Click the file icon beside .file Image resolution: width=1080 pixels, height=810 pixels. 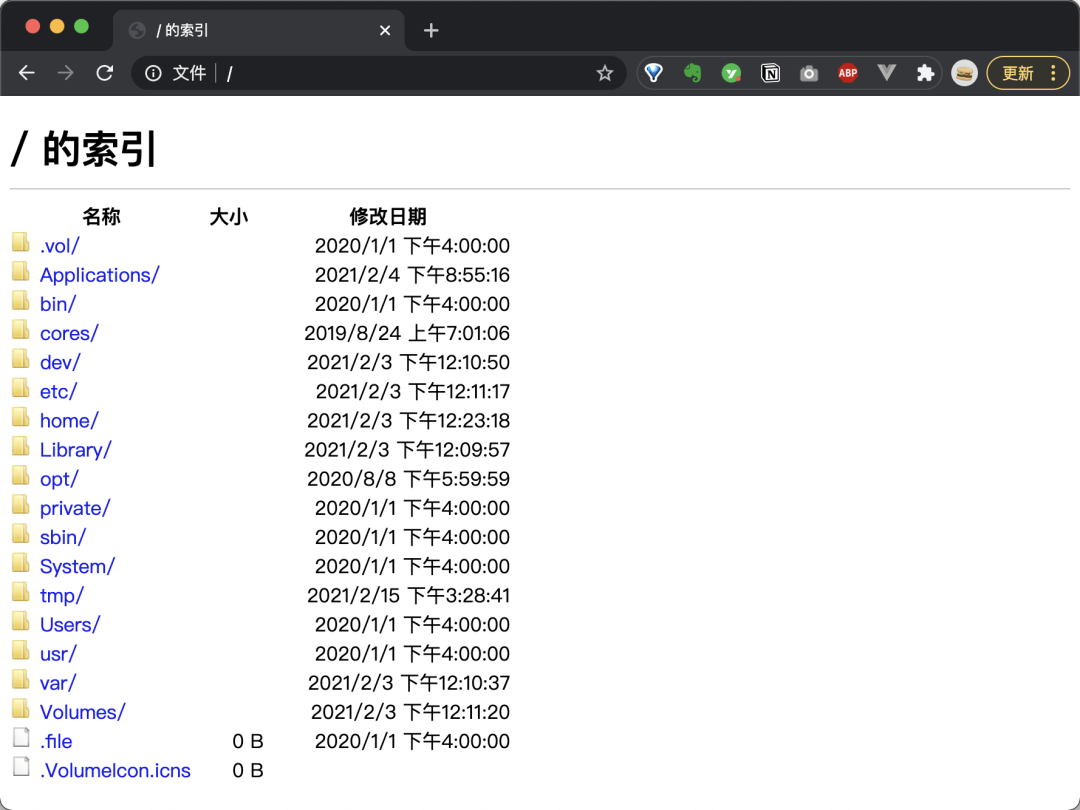(x=21, y=738)
